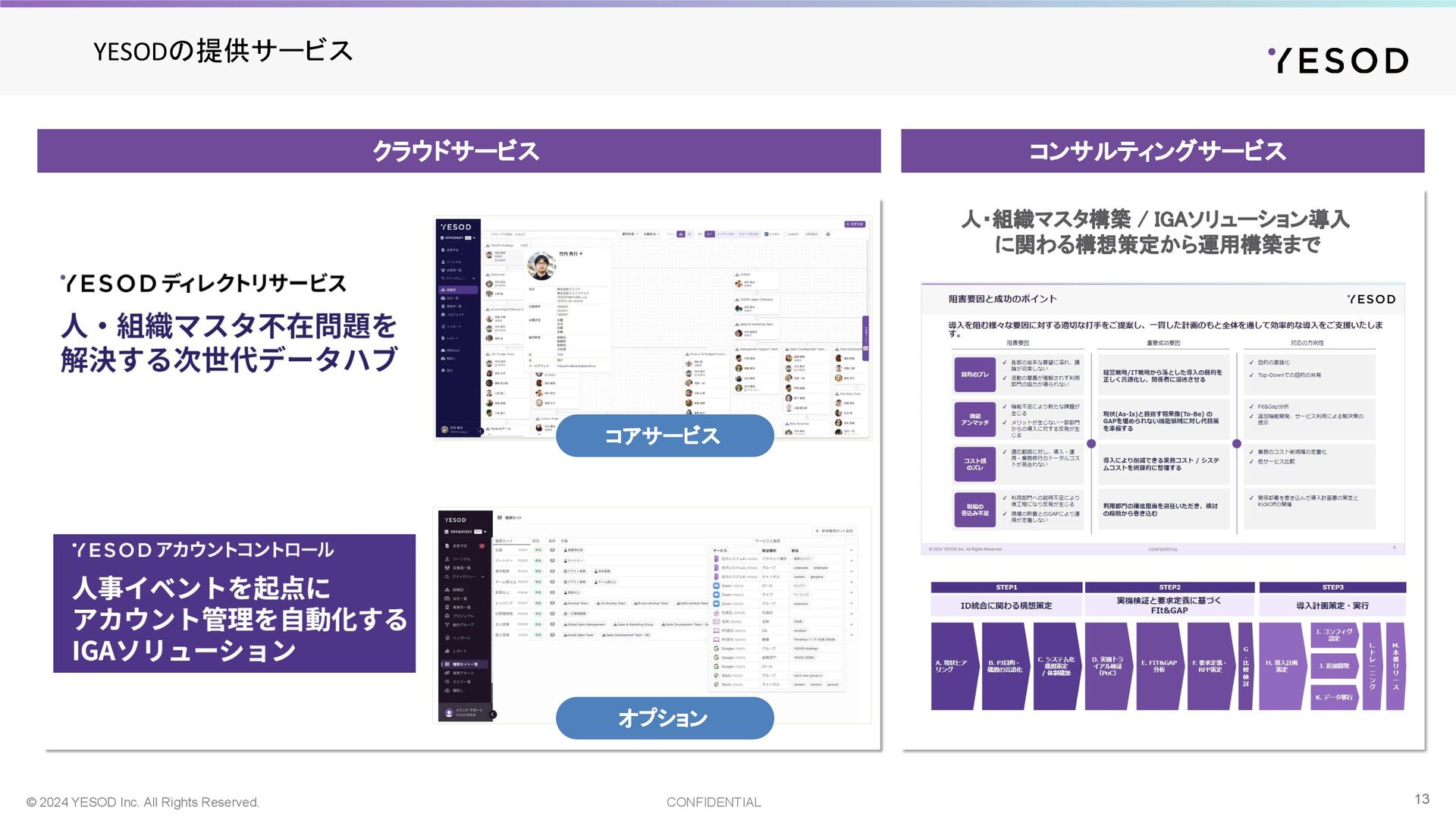
Task: Click the コンサルティングサービス purple header banner
Action: (1163, 151)
